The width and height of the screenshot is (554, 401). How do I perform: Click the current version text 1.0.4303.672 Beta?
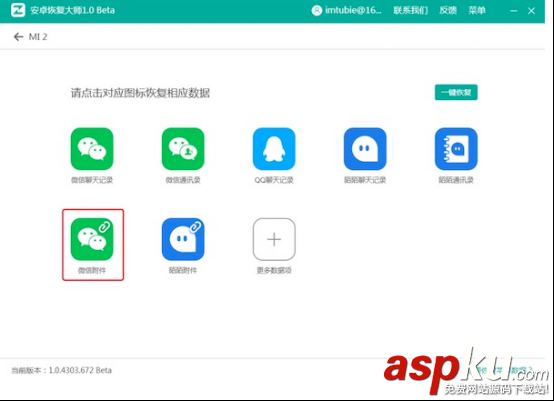pyautogui.click(x=61, y=370)
